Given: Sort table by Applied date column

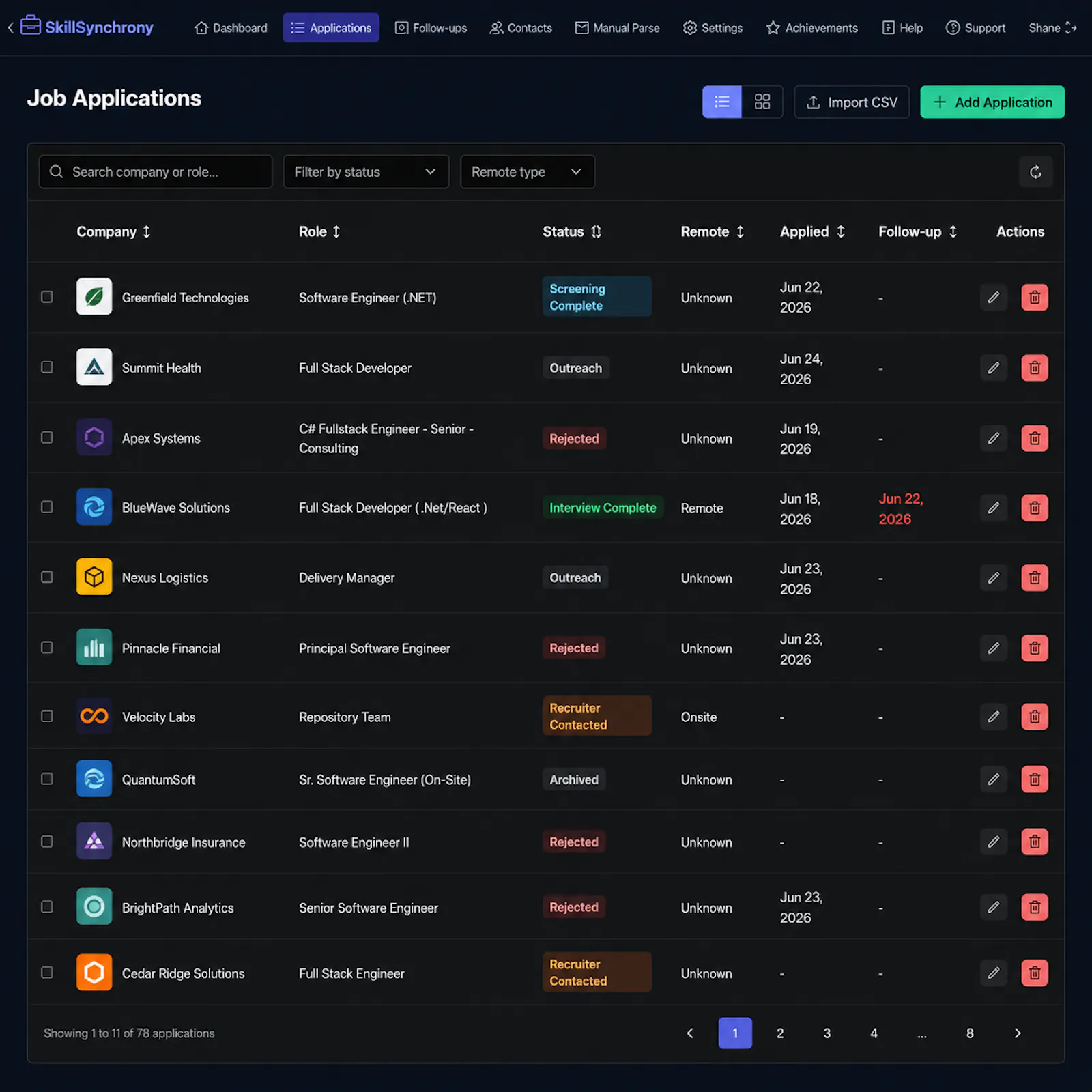Looking at the screenshot, I should 813,232.
